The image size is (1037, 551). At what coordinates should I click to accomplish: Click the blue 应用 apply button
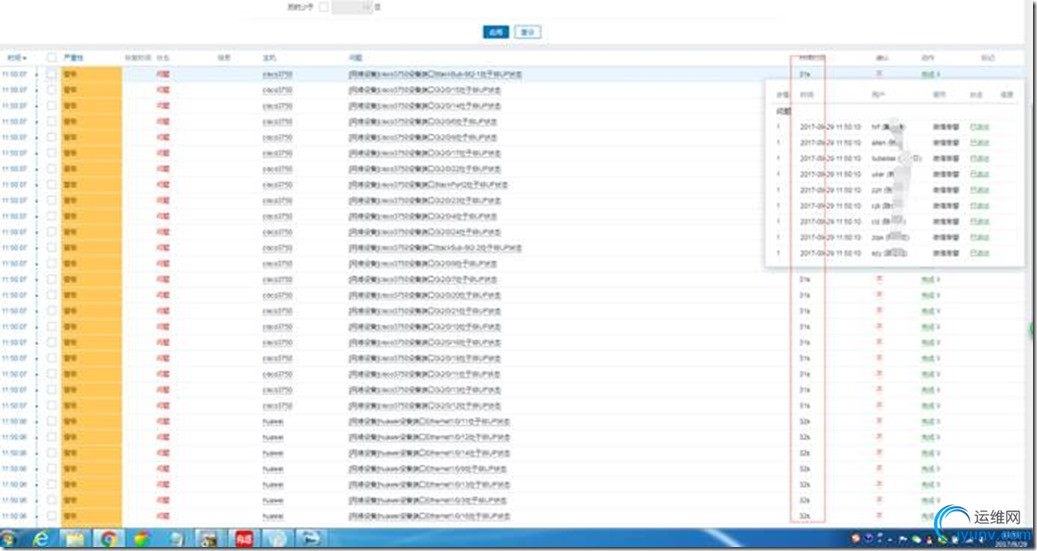click(x=495, y=32)
